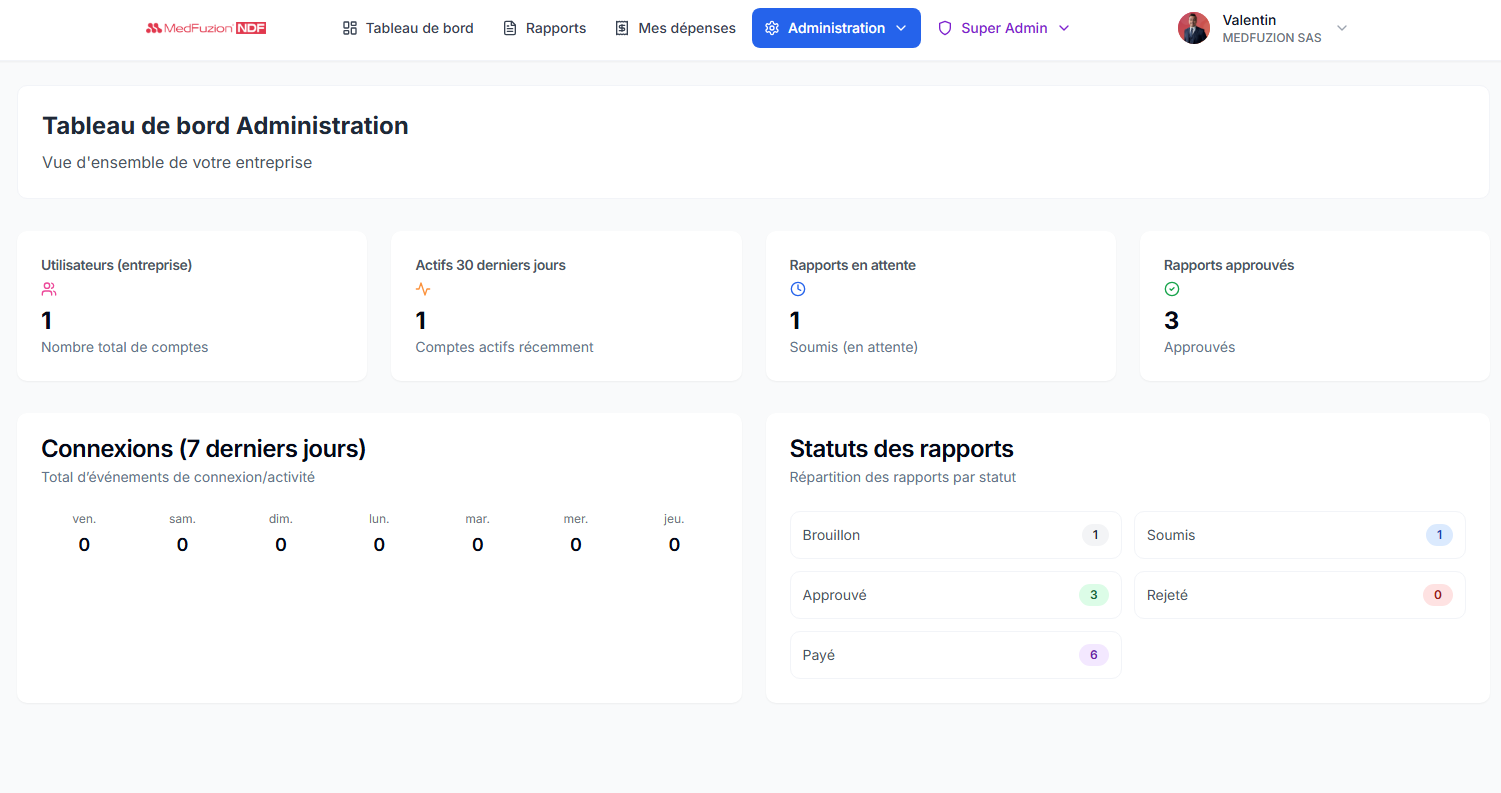Select the Payé status row

955,655
